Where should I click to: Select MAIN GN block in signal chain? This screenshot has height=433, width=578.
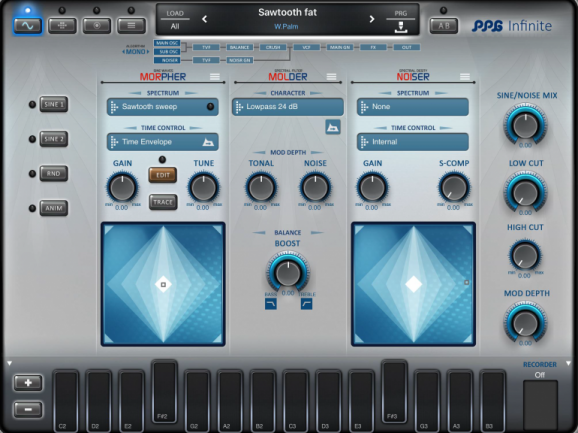click(x=340, y=47)
